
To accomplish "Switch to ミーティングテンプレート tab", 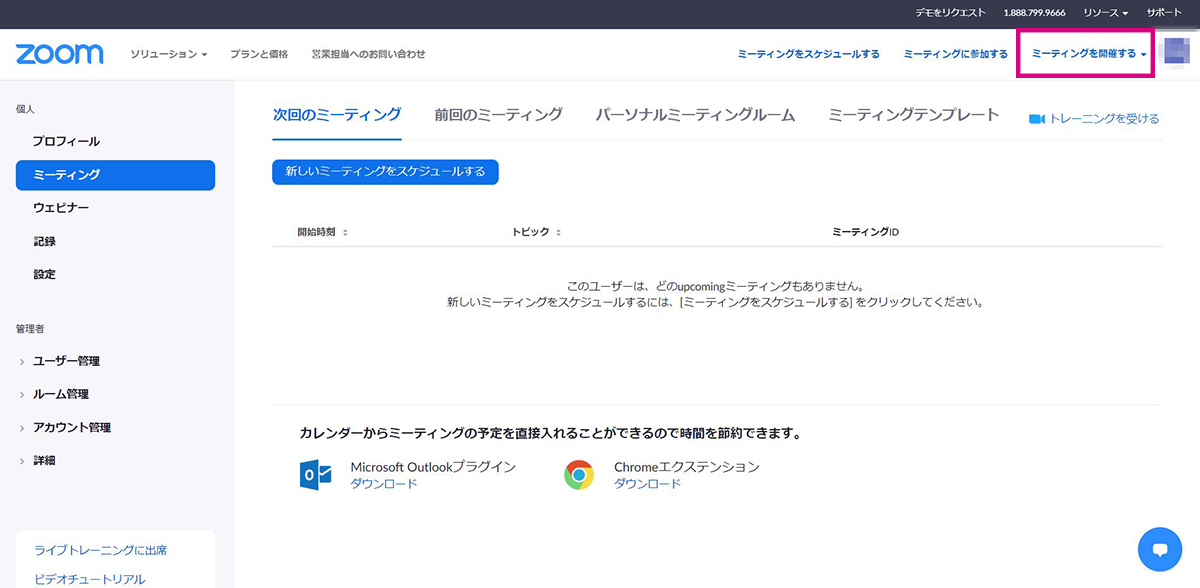I will click(914, 115).
